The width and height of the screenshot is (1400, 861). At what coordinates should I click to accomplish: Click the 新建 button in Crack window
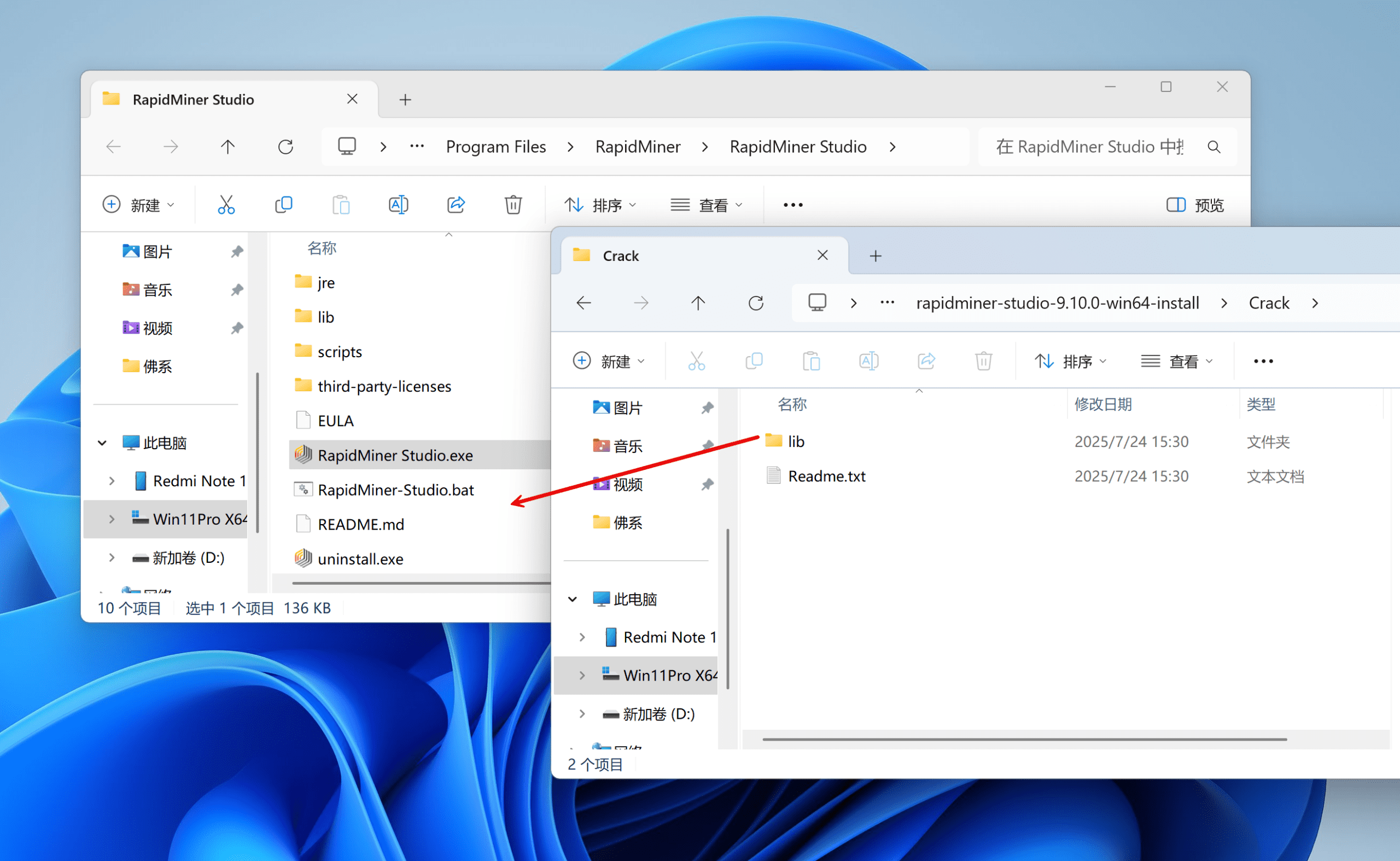coord(608,361)
